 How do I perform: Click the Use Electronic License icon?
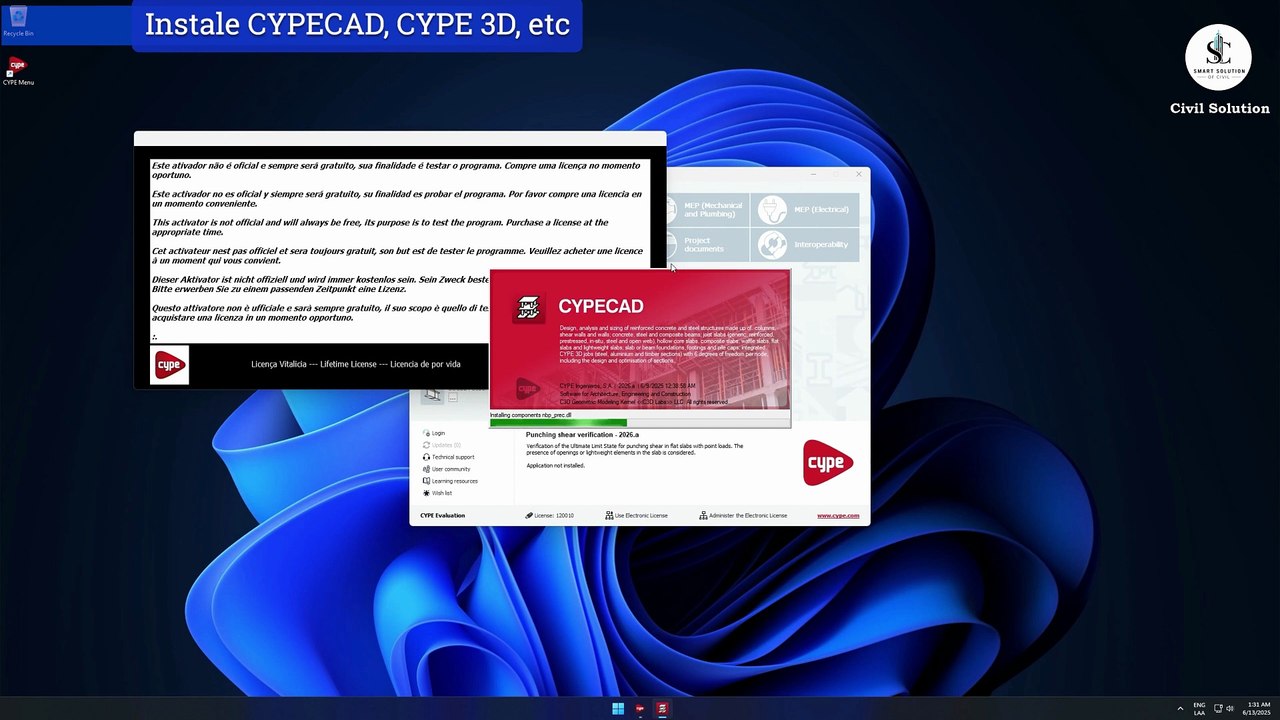pos(609,516)
